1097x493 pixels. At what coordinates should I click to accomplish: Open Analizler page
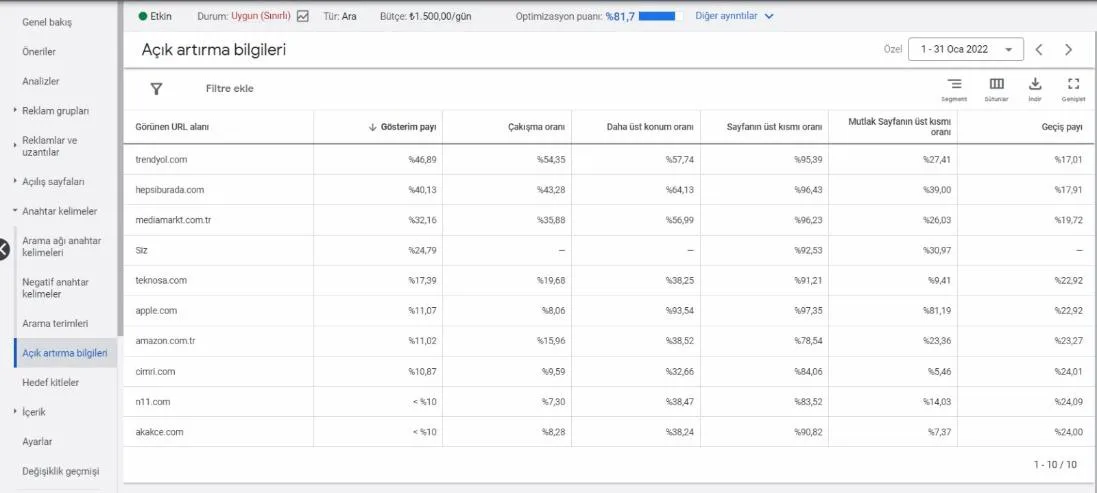pyautogui.click(x=41, y=81)
